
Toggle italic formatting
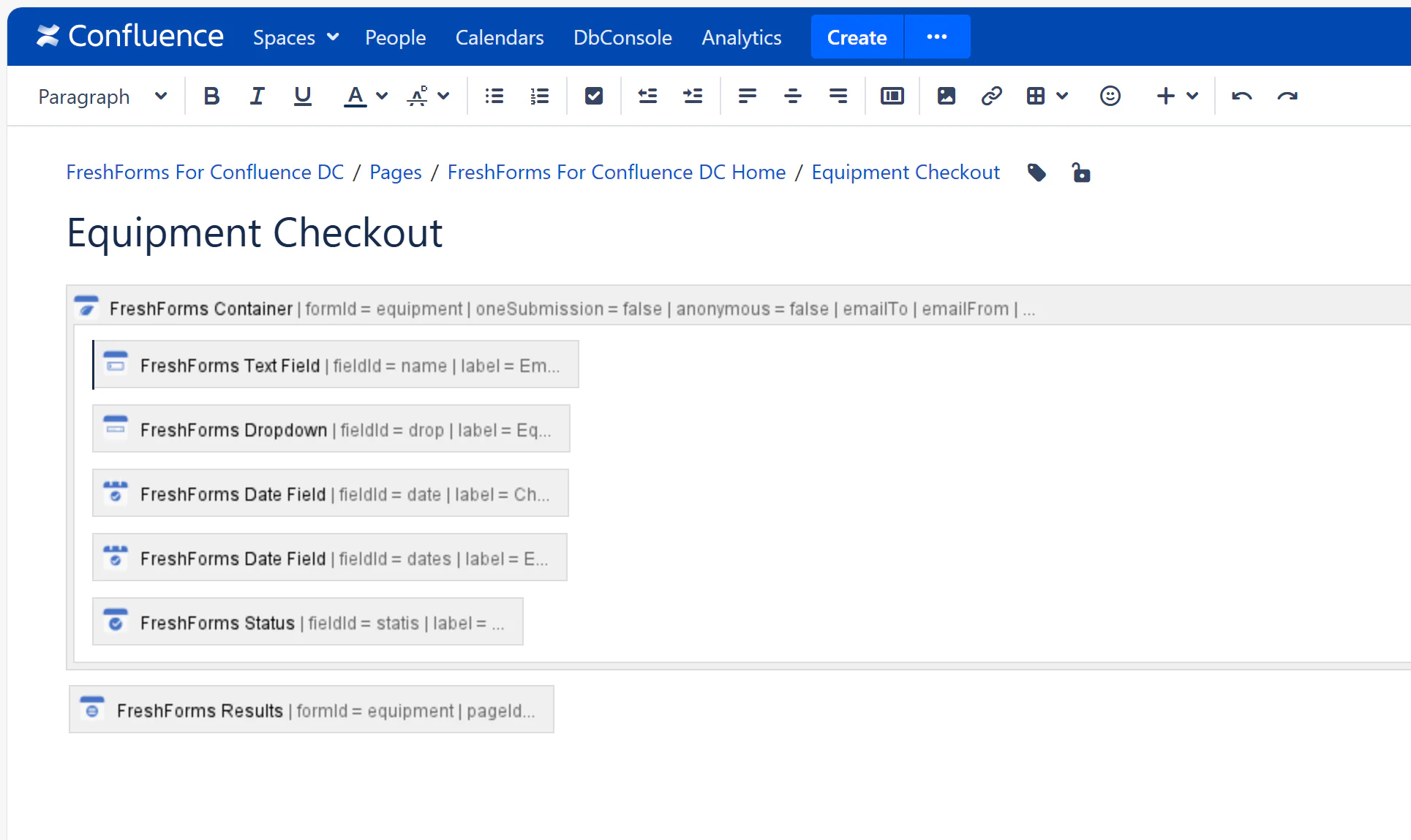pyautogui.click(x=256, y=96)
